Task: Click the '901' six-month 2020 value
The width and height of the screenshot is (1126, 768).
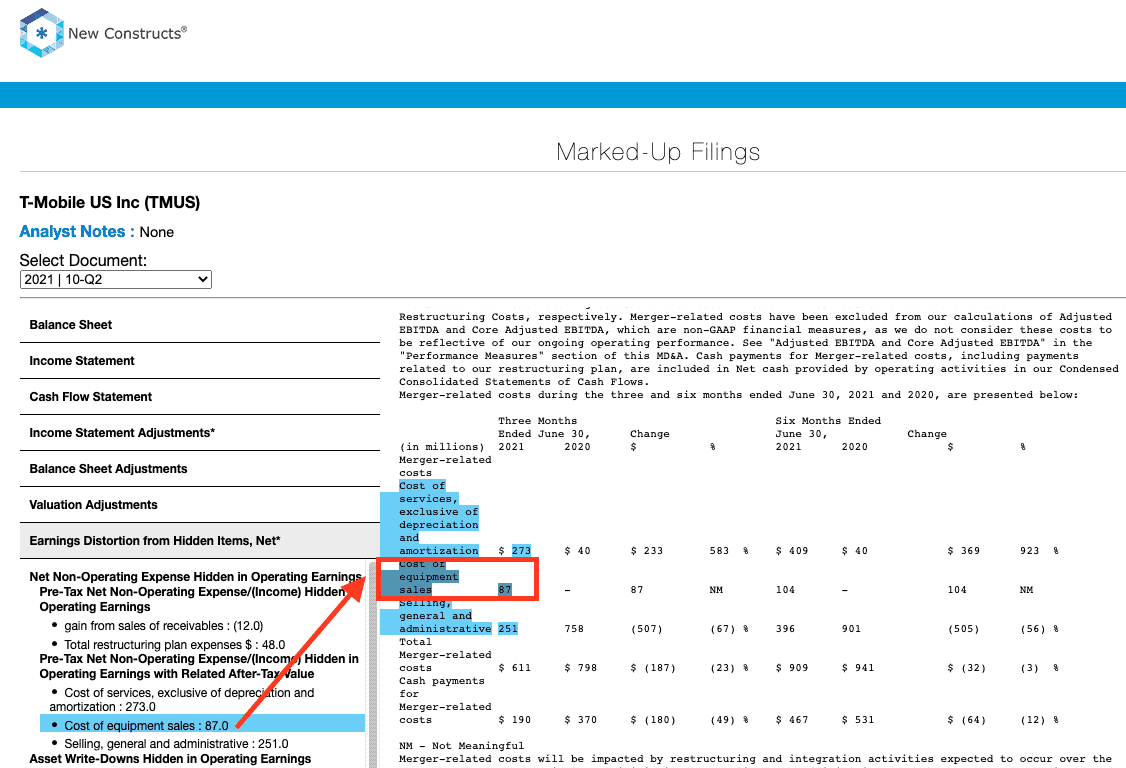Action: [x=852, y=629]
